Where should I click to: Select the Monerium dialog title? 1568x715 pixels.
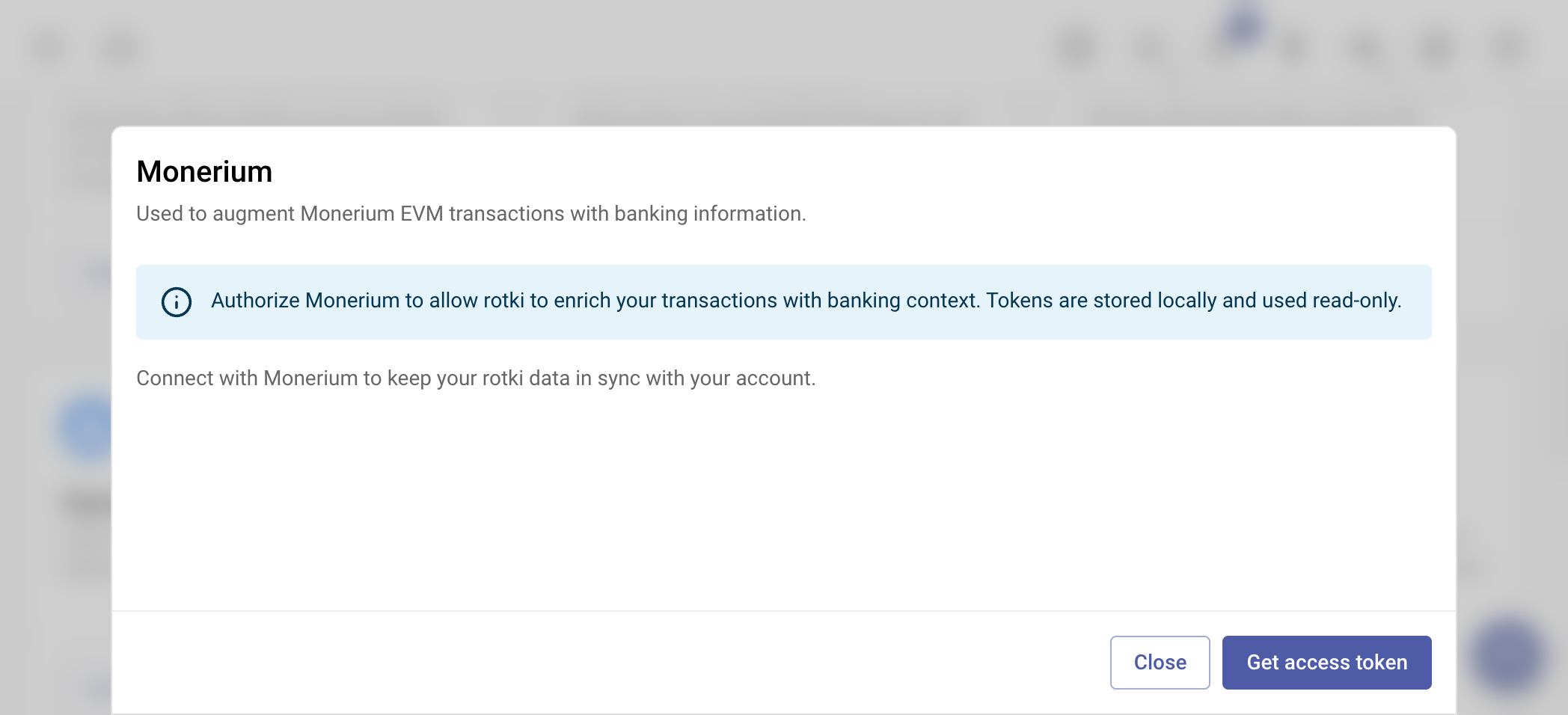(203, 171)
